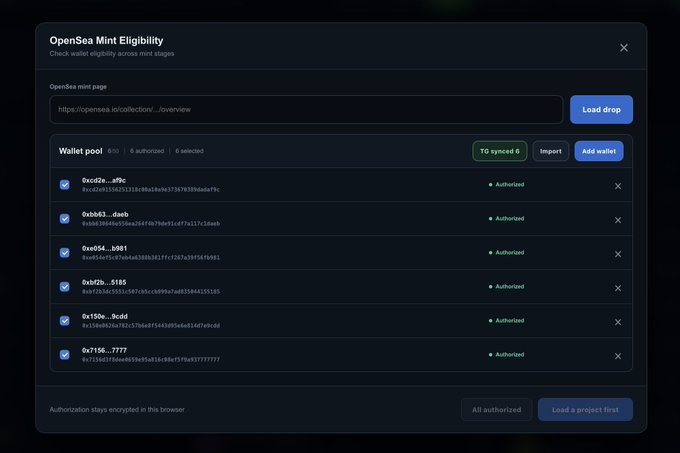Viewport: 680px width, 453px height.
Task: Click the 6 authorized count label
Action: coord(147,151)
